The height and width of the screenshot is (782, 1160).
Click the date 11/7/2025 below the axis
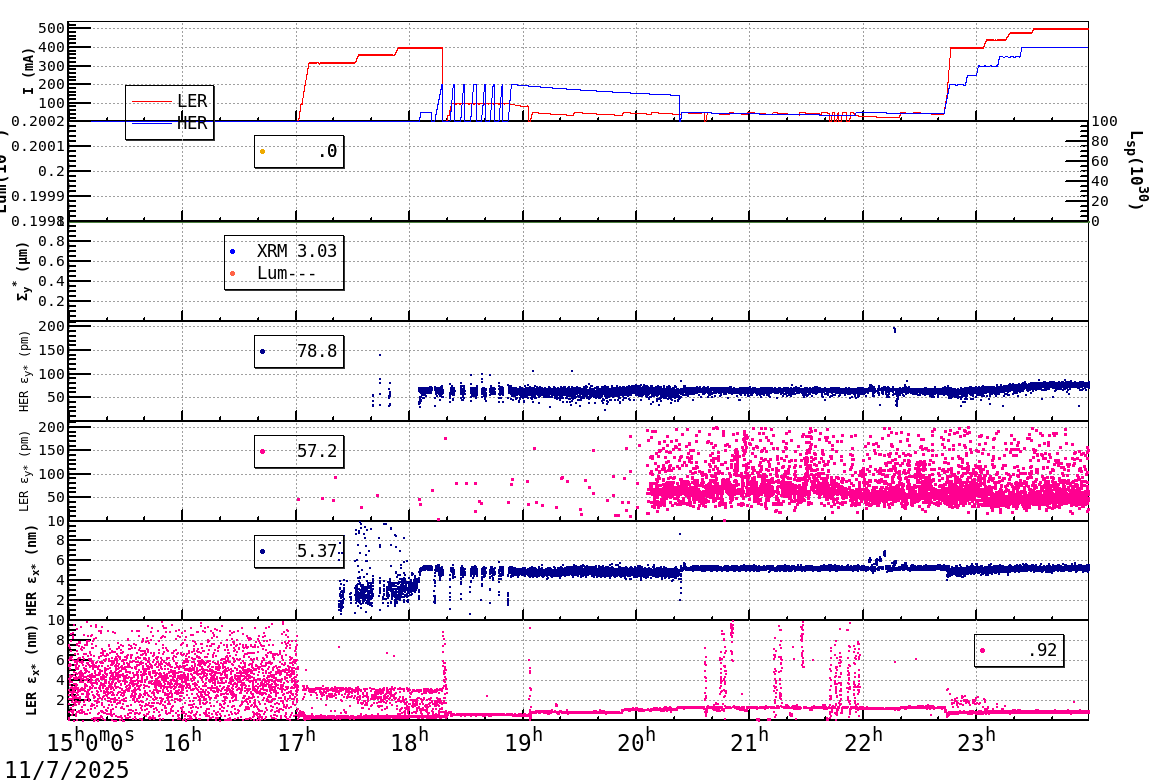point(67,770)
